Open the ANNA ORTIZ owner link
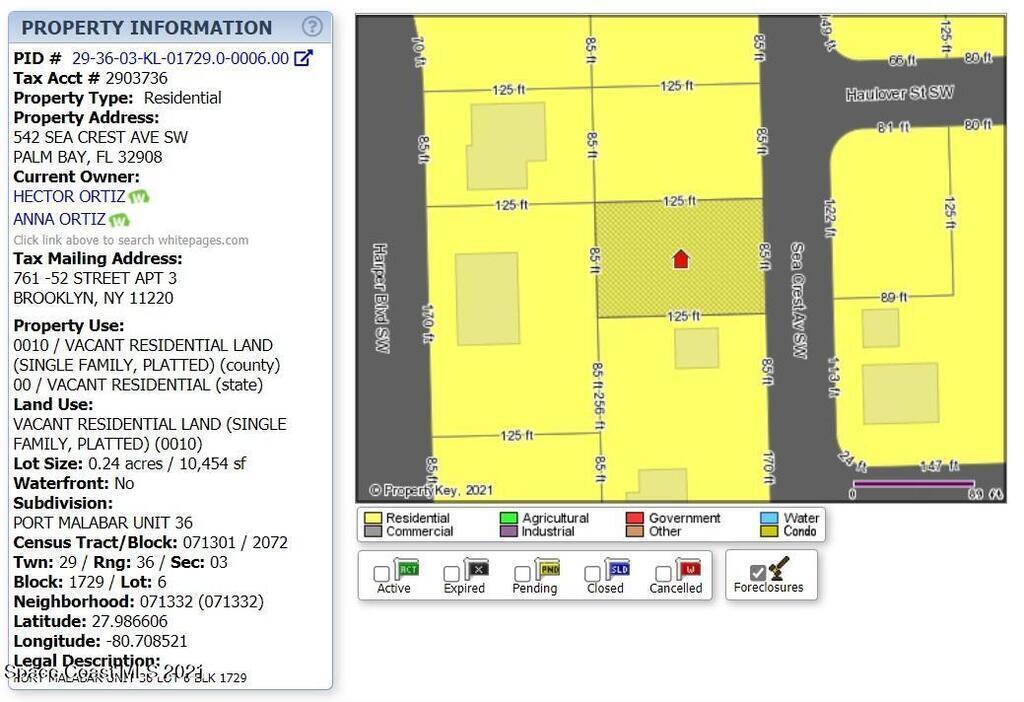 tap(59, 219)
